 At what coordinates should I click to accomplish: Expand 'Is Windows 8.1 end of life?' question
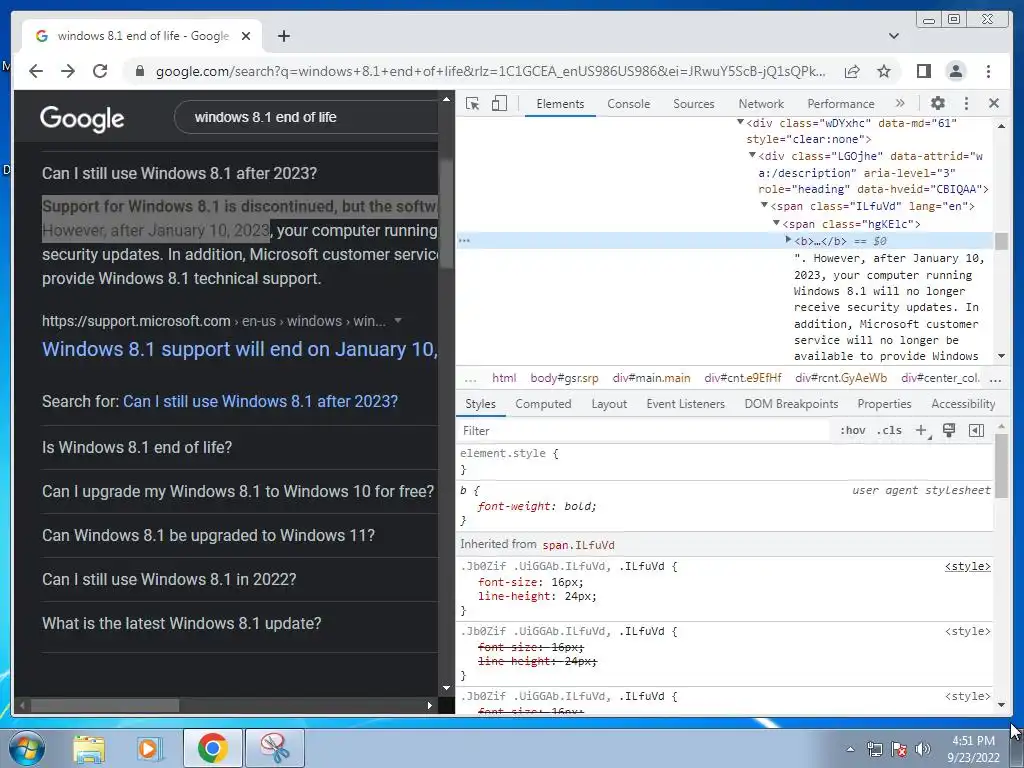click(240, 447)
